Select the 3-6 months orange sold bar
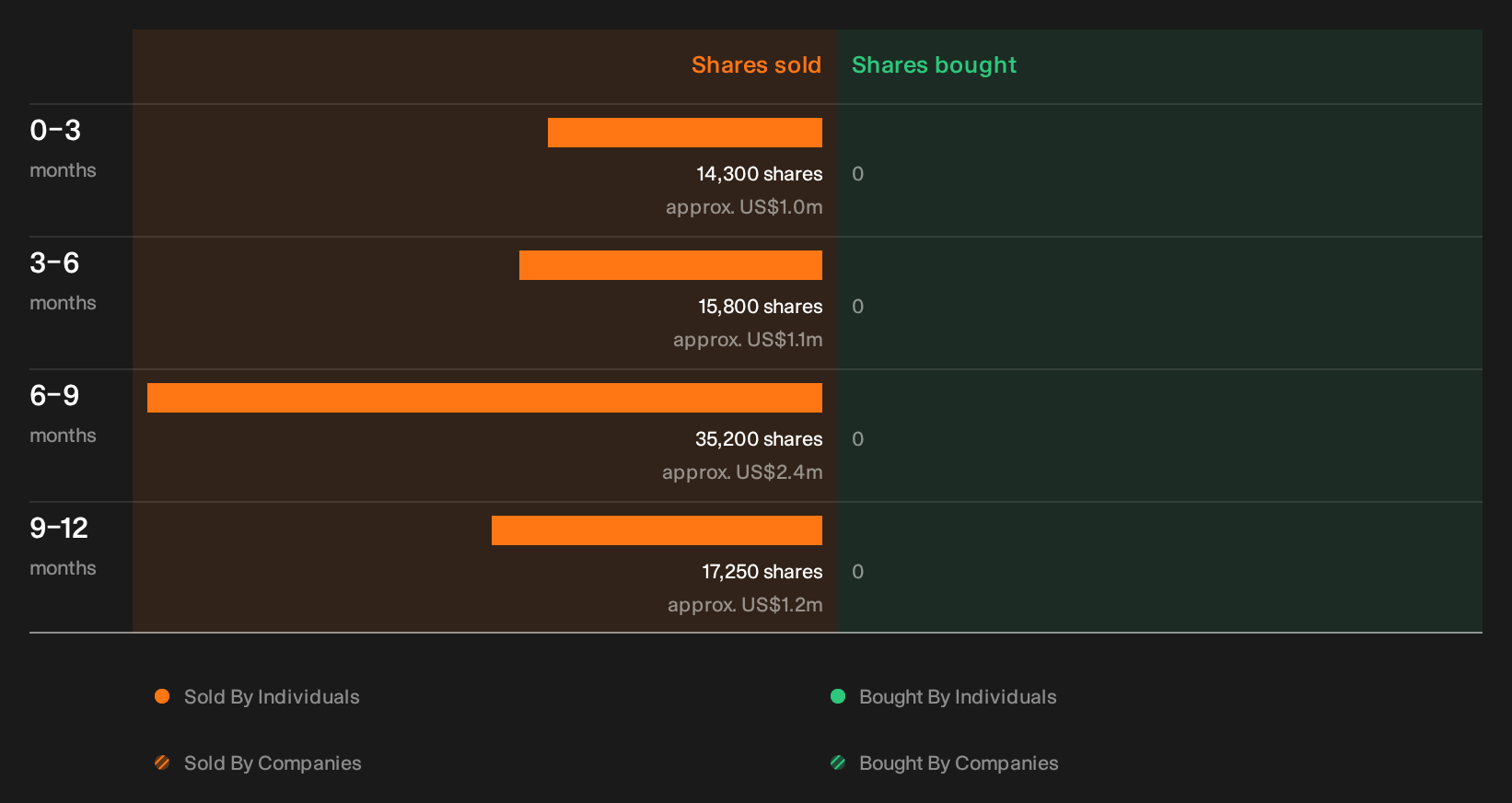This screenshot has width=1512, height=803. tap(670, 265)
